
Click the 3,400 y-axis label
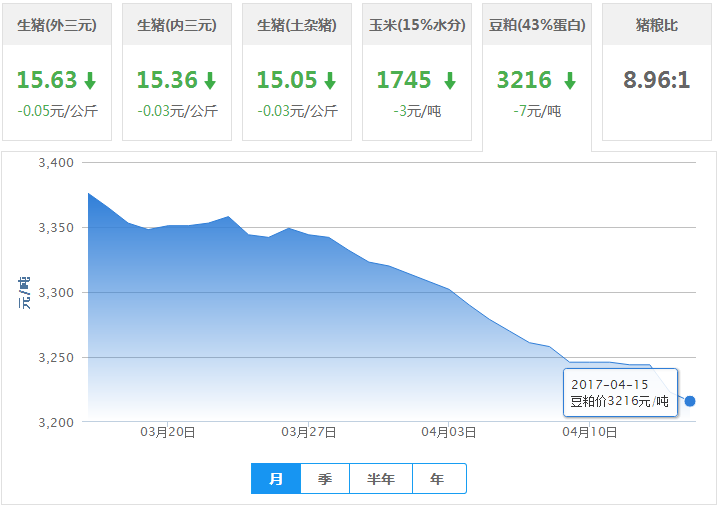(56, 163)
